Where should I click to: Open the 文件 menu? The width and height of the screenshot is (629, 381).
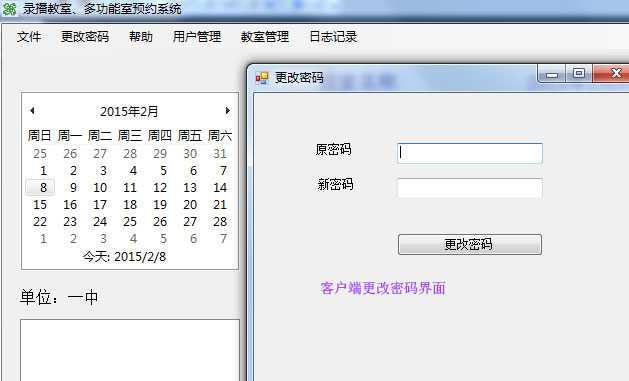point(29,36)
